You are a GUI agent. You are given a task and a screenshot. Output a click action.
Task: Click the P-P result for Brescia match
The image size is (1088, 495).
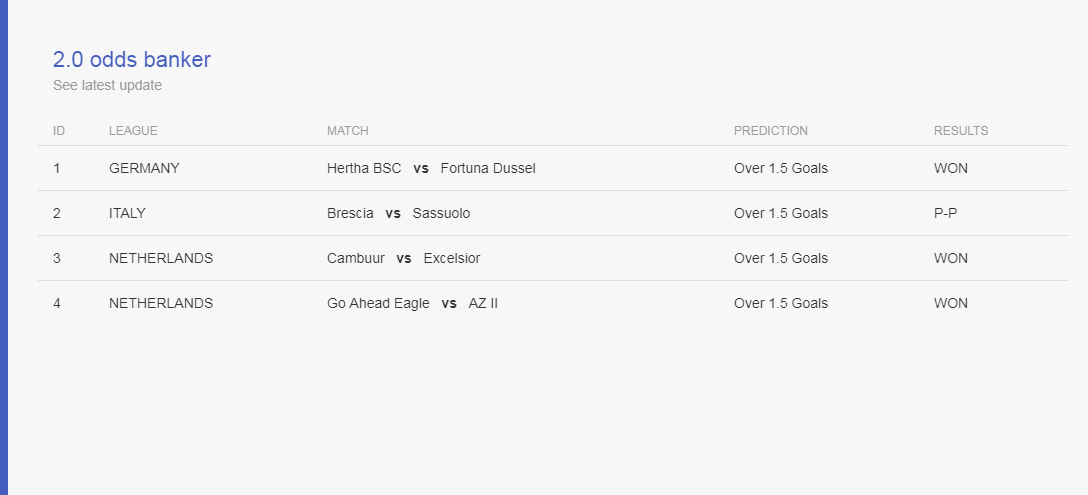coord(945,213)
